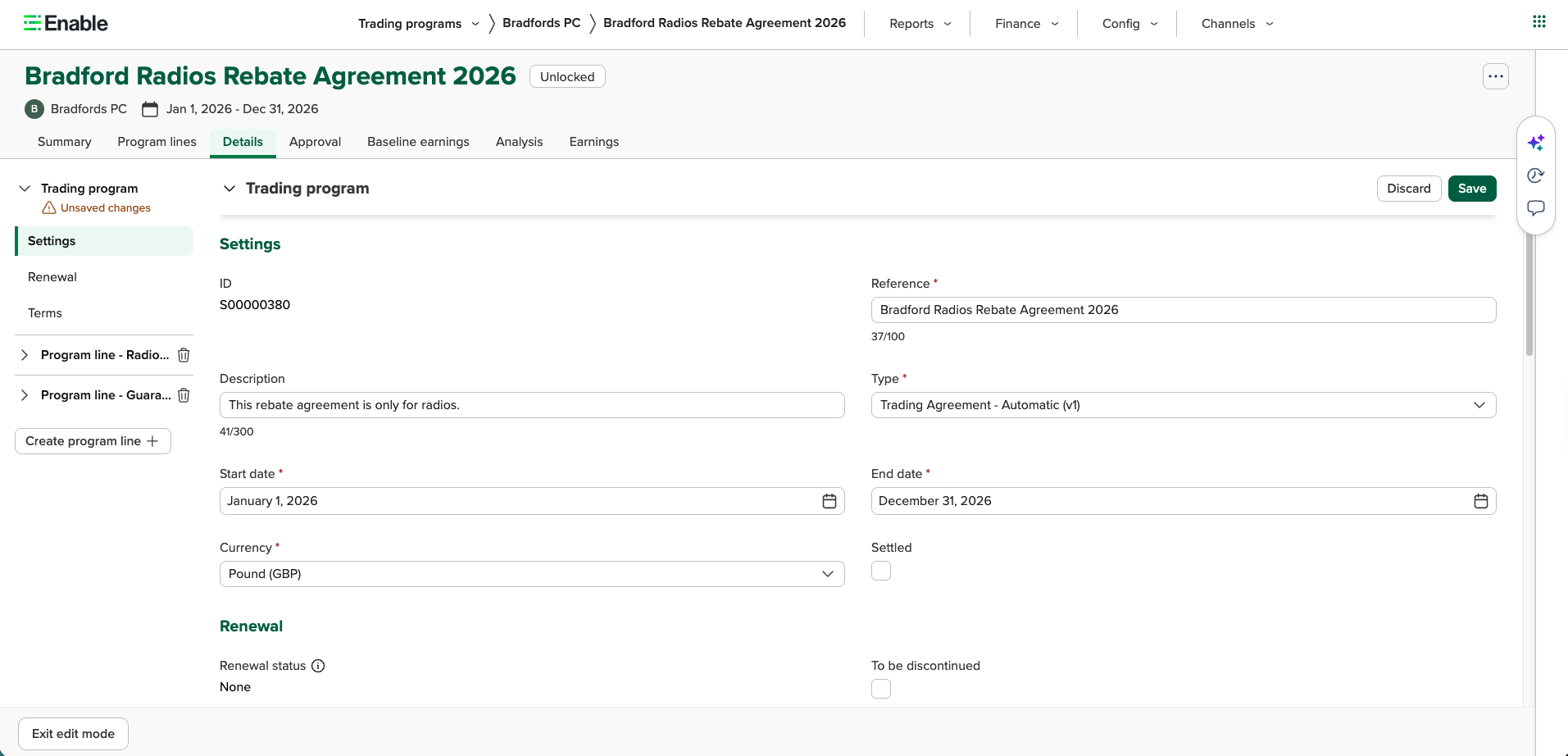
Task: Open the Start date calendar picker
Action: pyautogui.click(x=829, y=501)
